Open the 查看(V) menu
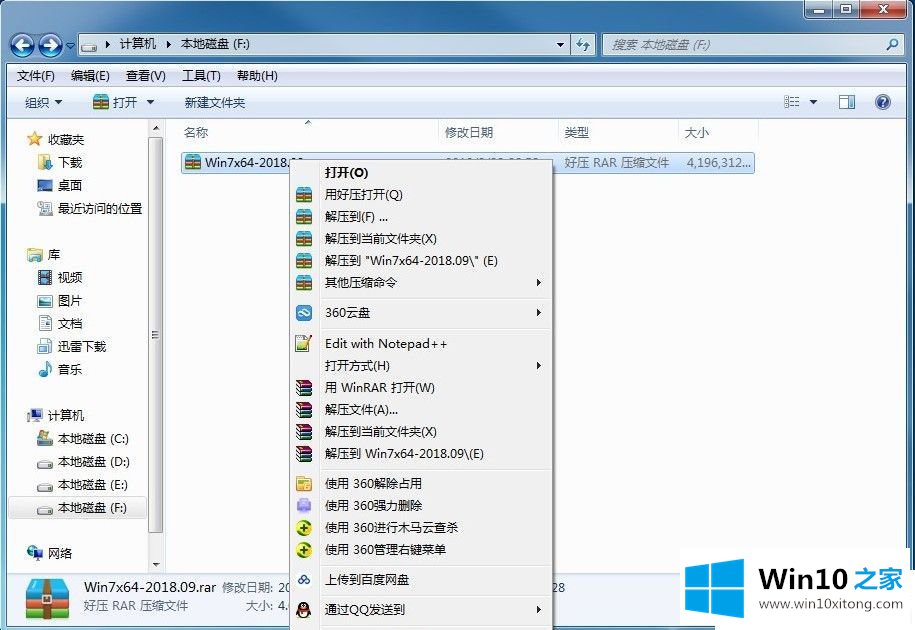The image size is (915, 630). pos(145,76)
